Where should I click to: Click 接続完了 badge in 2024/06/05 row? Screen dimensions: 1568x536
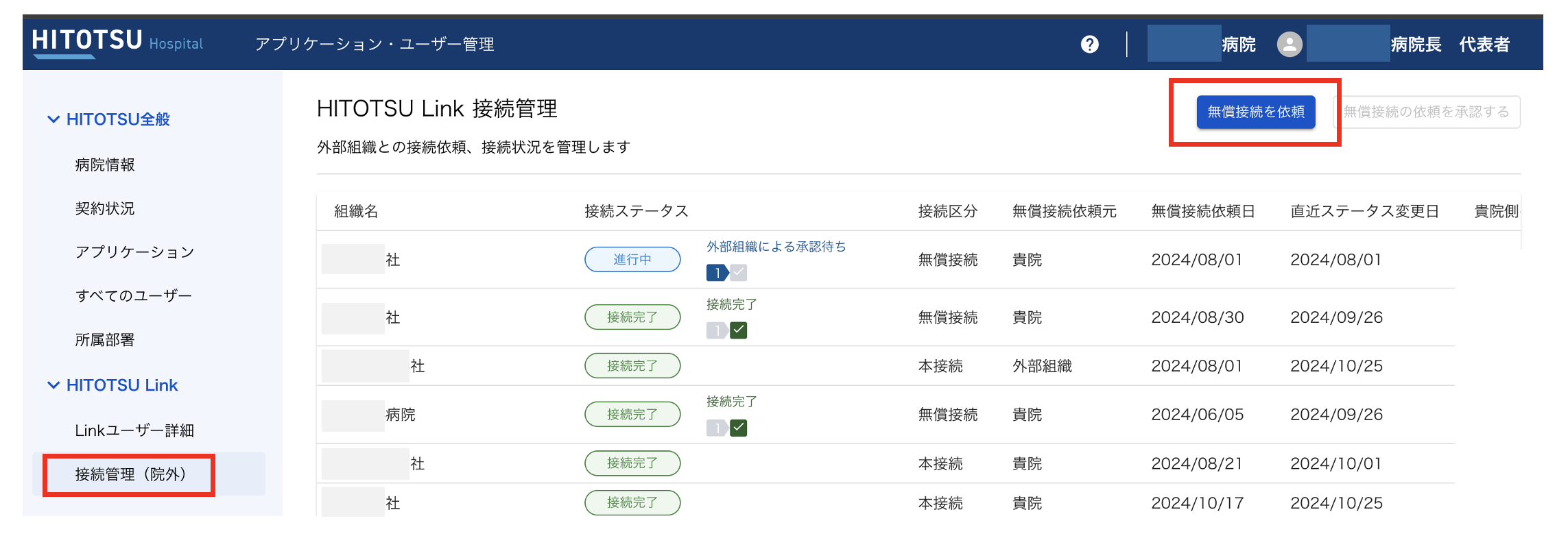click(x=632, y=415)
